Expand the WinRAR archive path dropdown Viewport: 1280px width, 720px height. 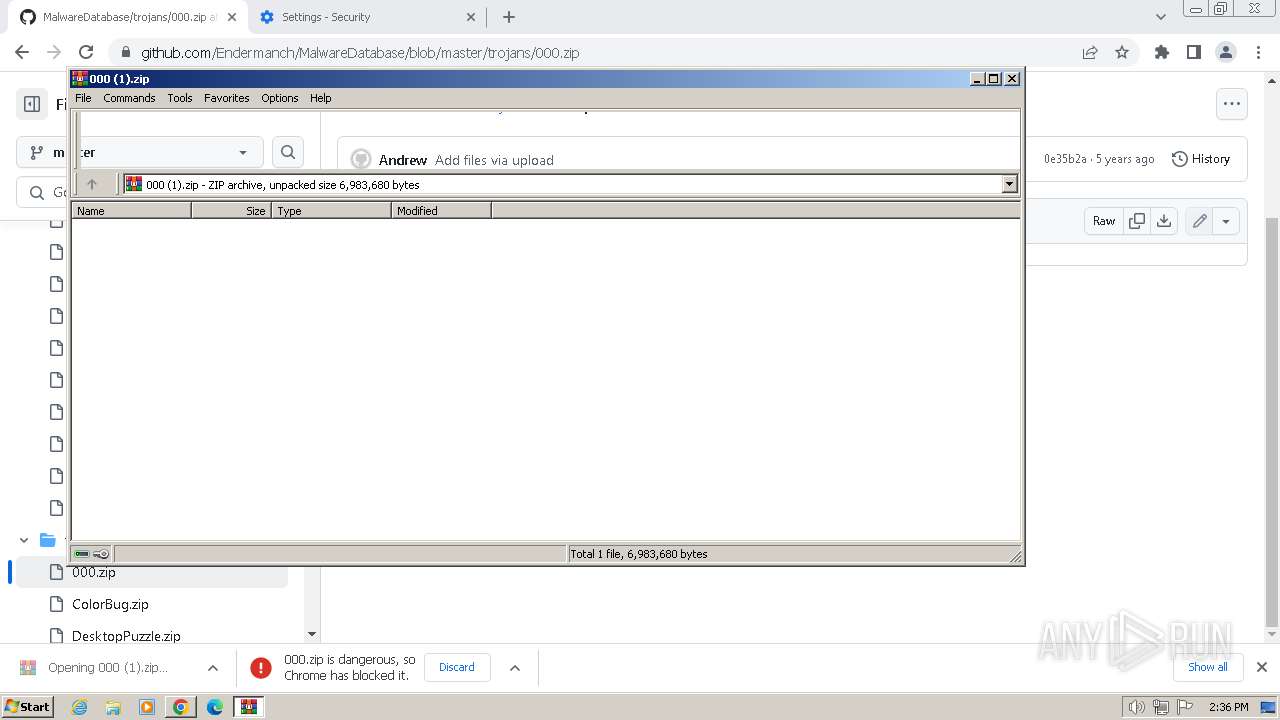pyautogui.click(x=1009, y=184)
